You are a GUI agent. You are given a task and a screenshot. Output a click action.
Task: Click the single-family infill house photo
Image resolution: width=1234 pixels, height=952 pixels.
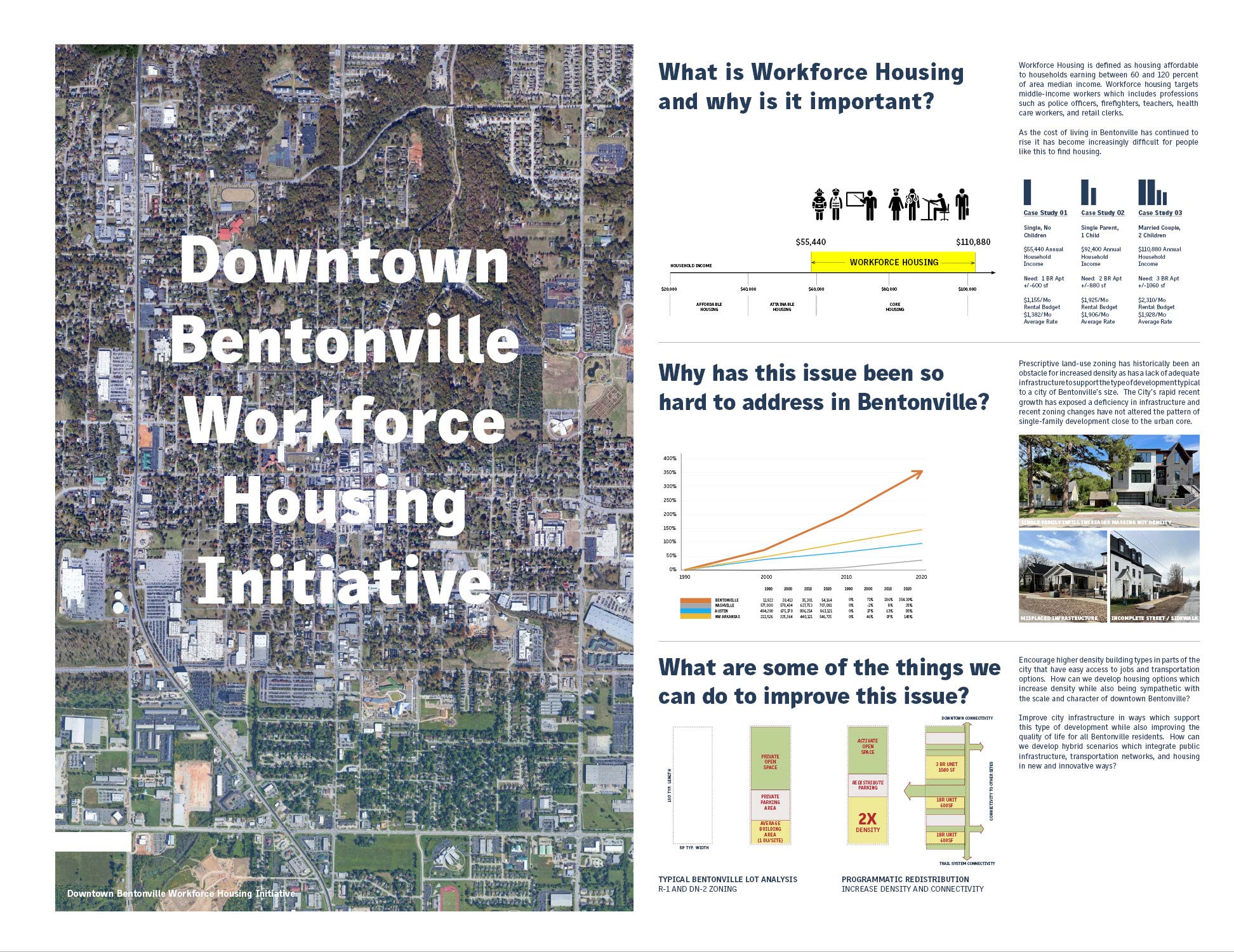[x=1108, y=480]
